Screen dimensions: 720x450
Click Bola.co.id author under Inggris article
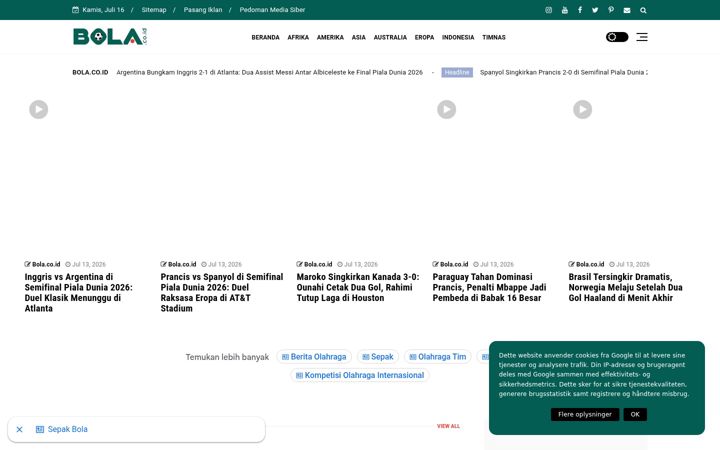tap(46, 264)
